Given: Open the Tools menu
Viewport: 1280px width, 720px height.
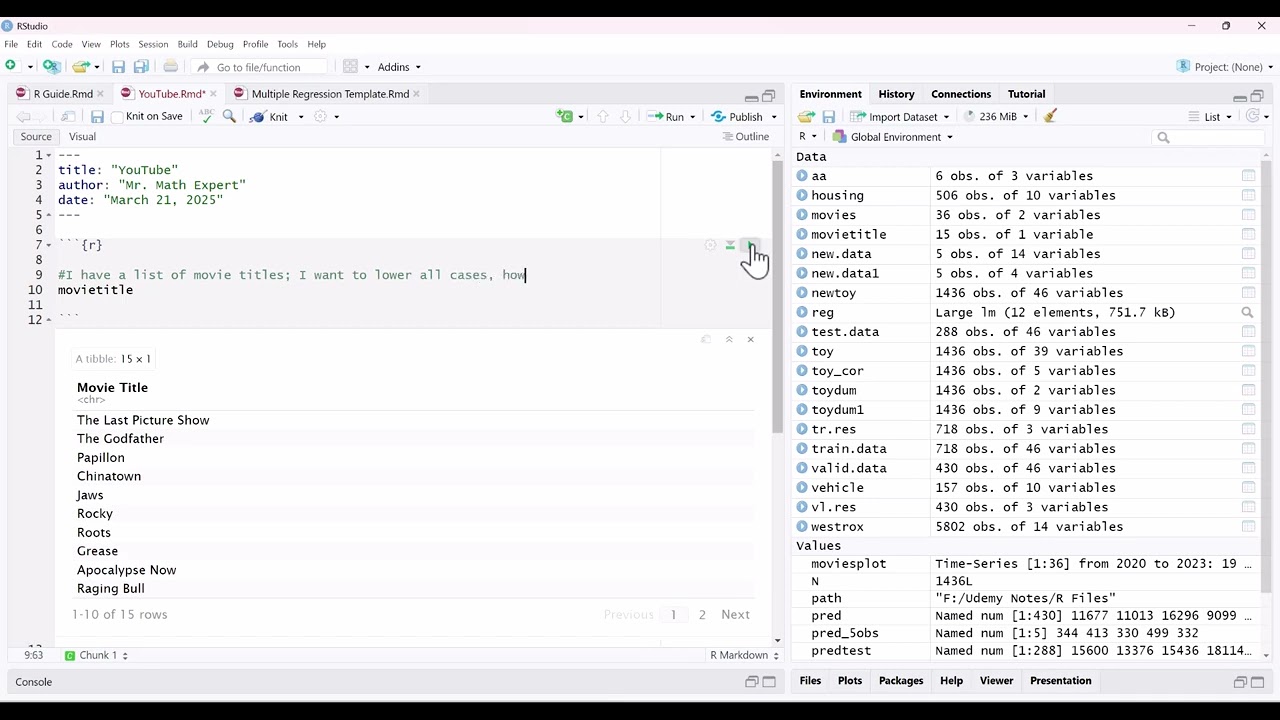Looking at the screenshot, I should (287, 44).
